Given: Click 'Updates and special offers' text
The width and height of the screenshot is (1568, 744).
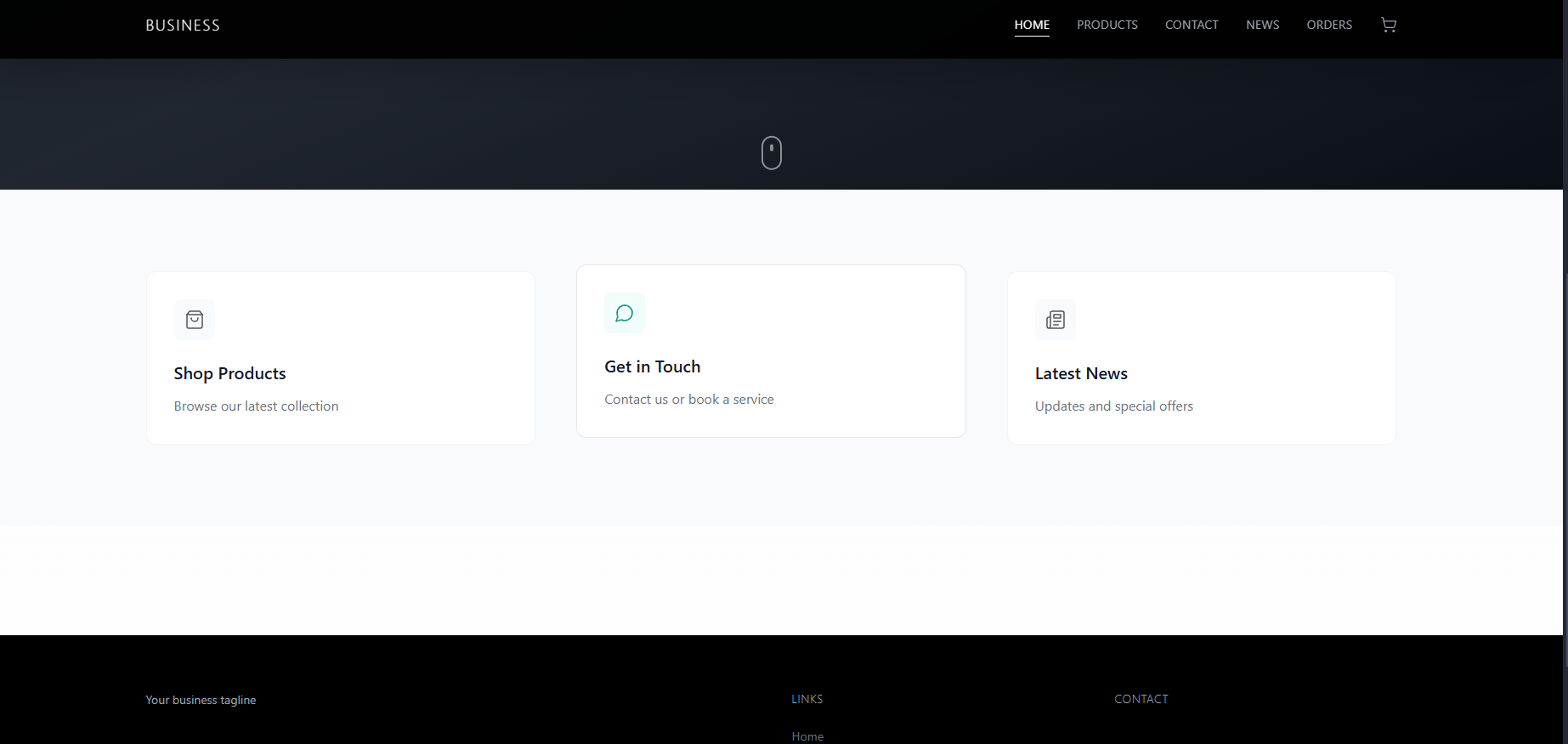Looking at the screenshot, I should pos(1114,406).
